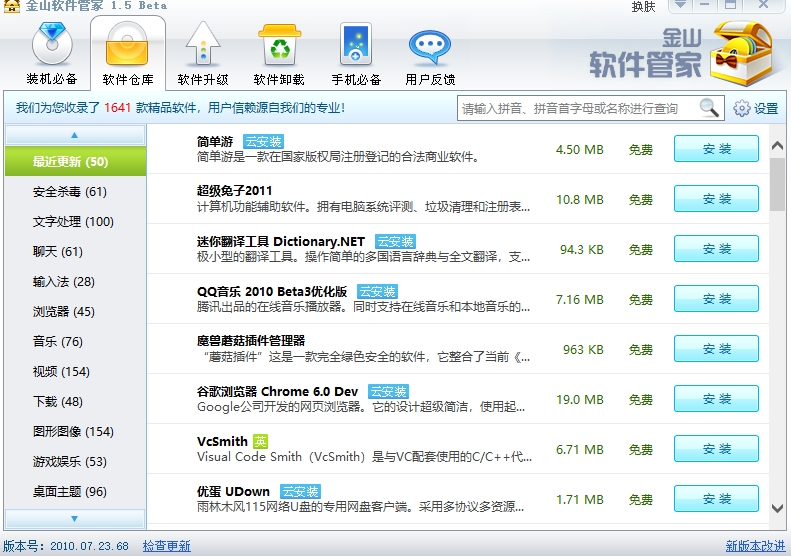Click 检查更新 link
Viewport: 791px width, 556px height.
(x=166, y=546)
